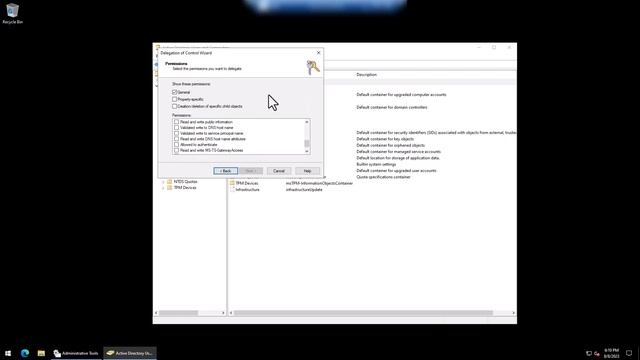
Task: Check Validated write to DNS host name
Action: pos(176,128)
